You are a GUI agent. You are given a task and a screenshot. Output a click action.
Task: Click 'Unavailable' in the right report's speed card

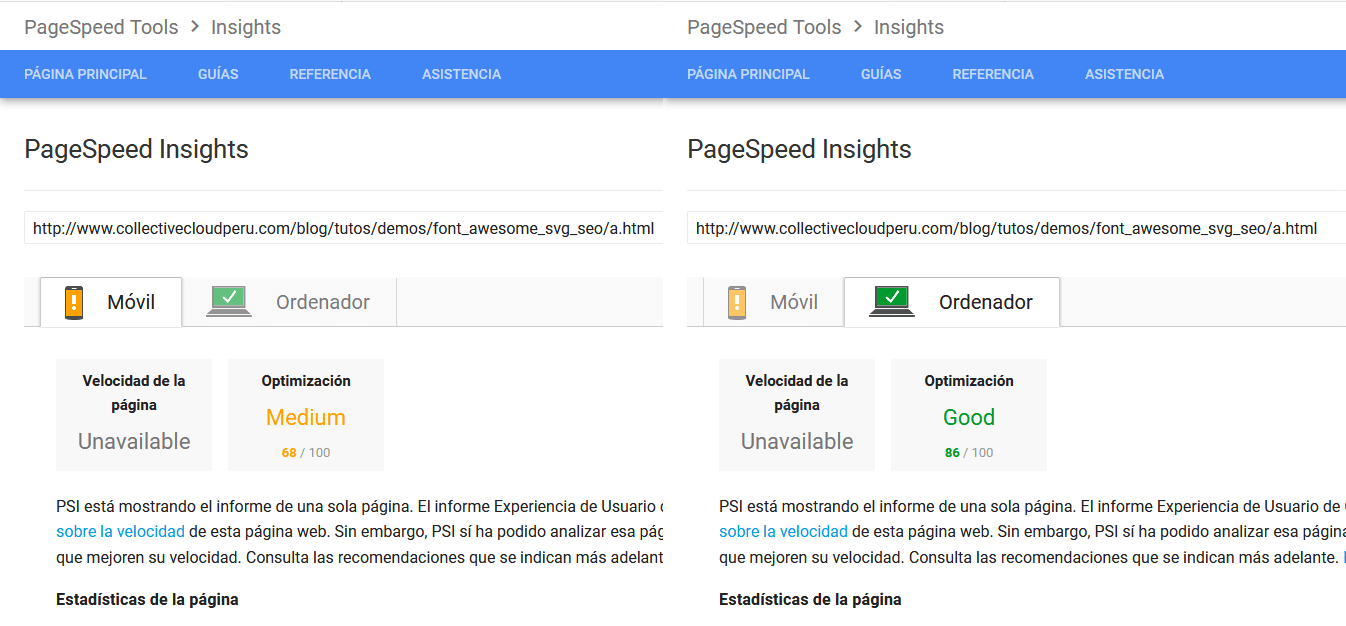click(x=797, y=441)
